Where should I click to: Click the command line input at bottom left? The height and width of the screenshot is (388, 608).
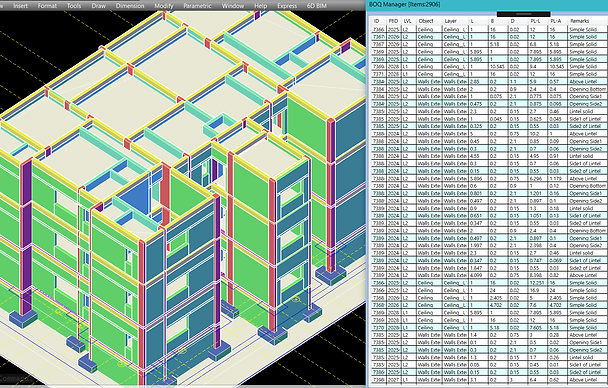(17, 379)
